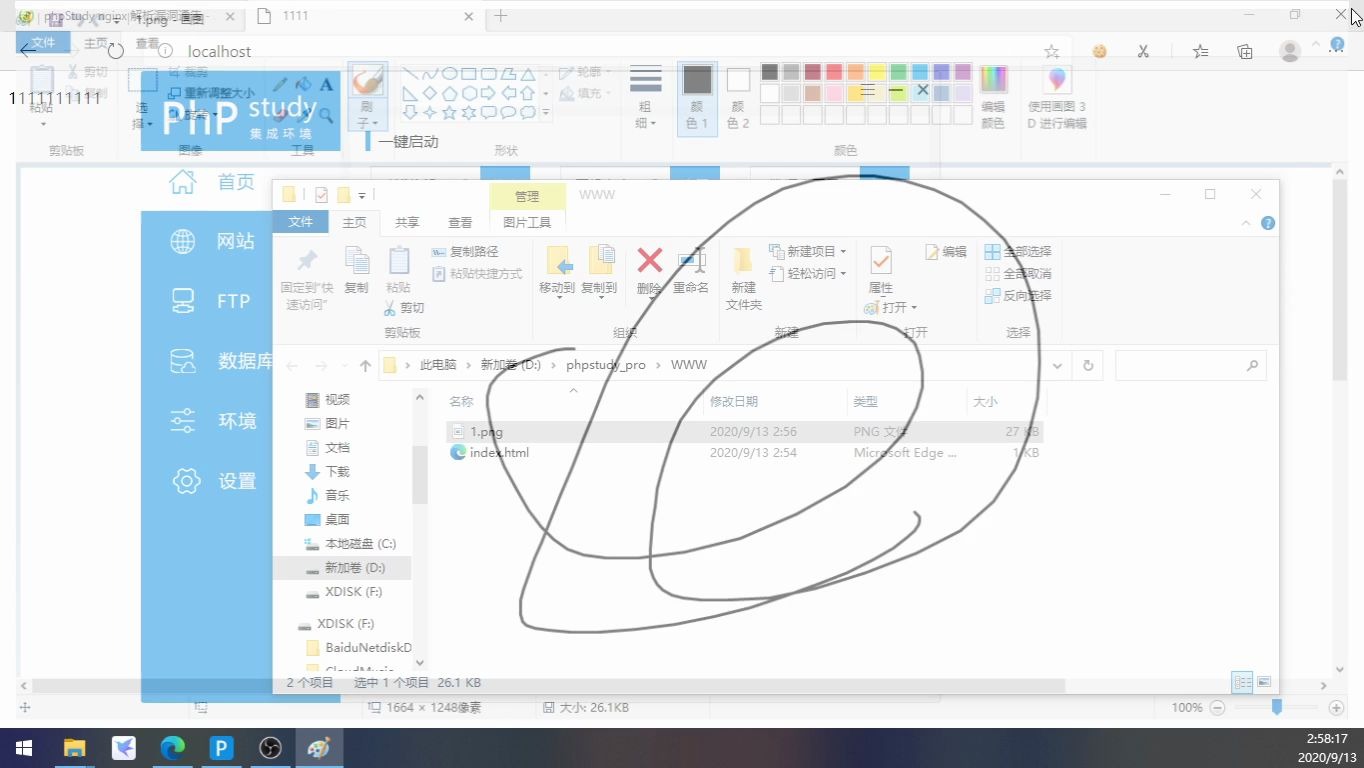Viewport: 1364px width, 768px height.
Task: Go back with Explorer back arrow
Action: click(292, 366)
